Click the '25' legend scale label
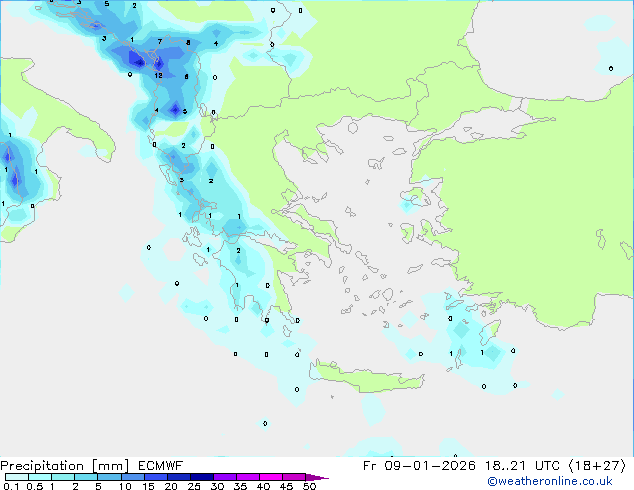Viewport: 634px width, 490px height. click(194, 486)
